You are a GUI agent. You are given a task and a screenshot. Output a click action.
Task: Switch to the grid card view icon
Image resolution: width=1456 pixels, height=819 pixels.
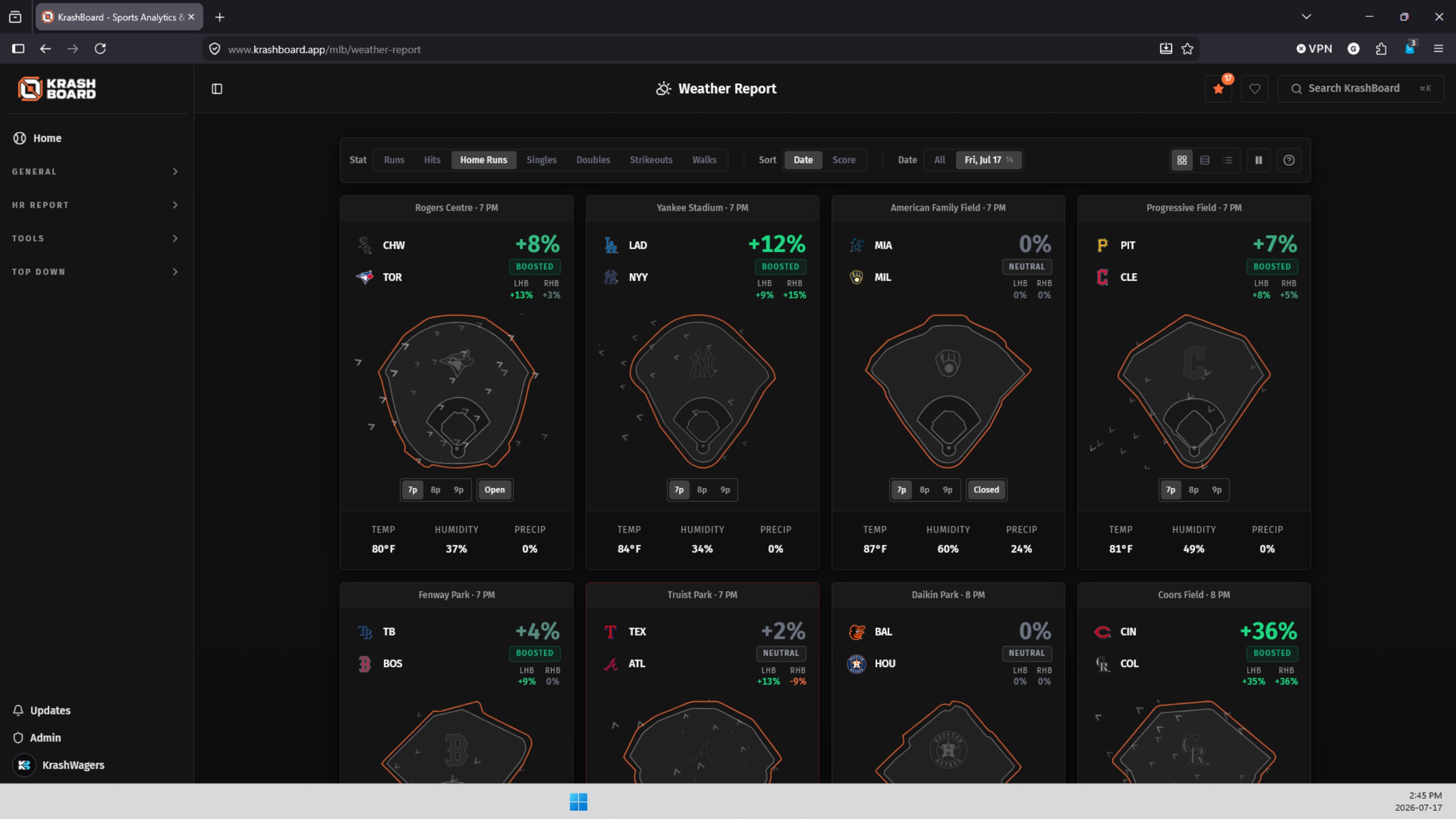[1182, 161]
